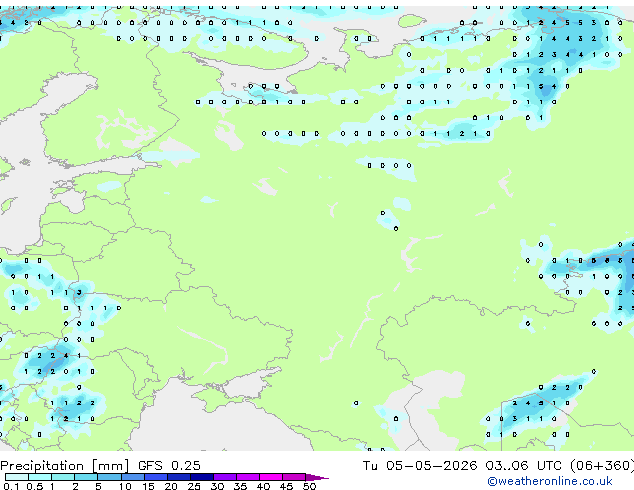Click the 25–30 mm navy legend swatch
This screenshot has height=490, width=634.
tap(201, 477)
